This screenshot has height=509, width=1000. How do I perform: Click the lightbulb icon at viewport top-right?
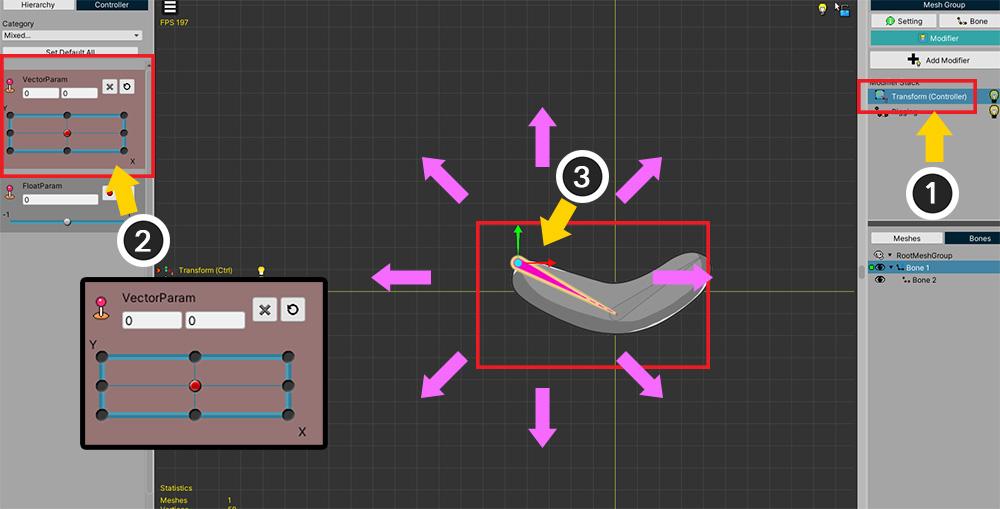822,8
